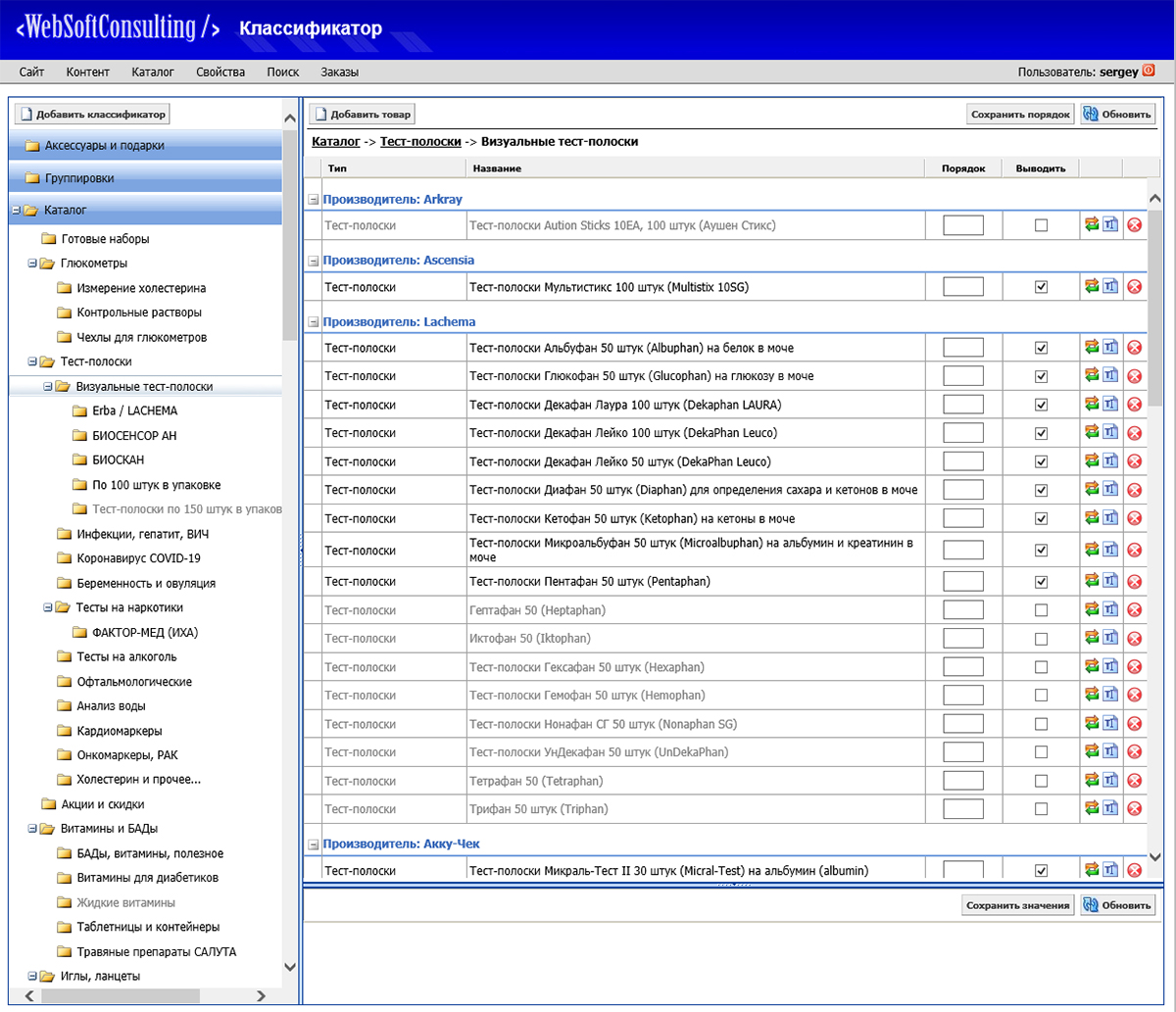The width and height of the screenshot is (1176, 1012).
Task: Click text edit icon for Glucophan row
Action: tap(1110, 375)
